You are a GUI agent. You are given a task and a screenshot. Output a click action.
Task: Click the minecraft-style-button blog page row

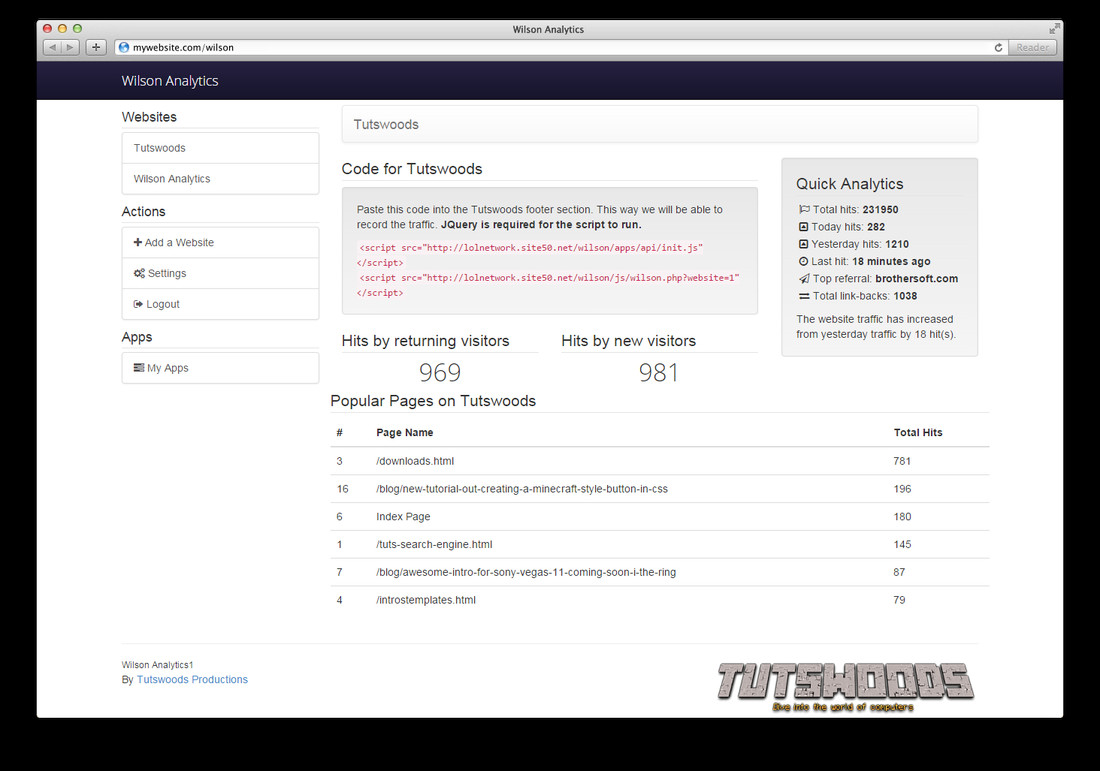click(659, 489)
